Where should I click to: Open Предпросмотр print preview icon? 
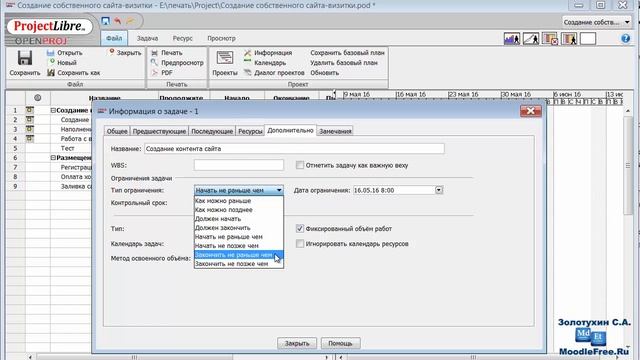click(154, 62)
